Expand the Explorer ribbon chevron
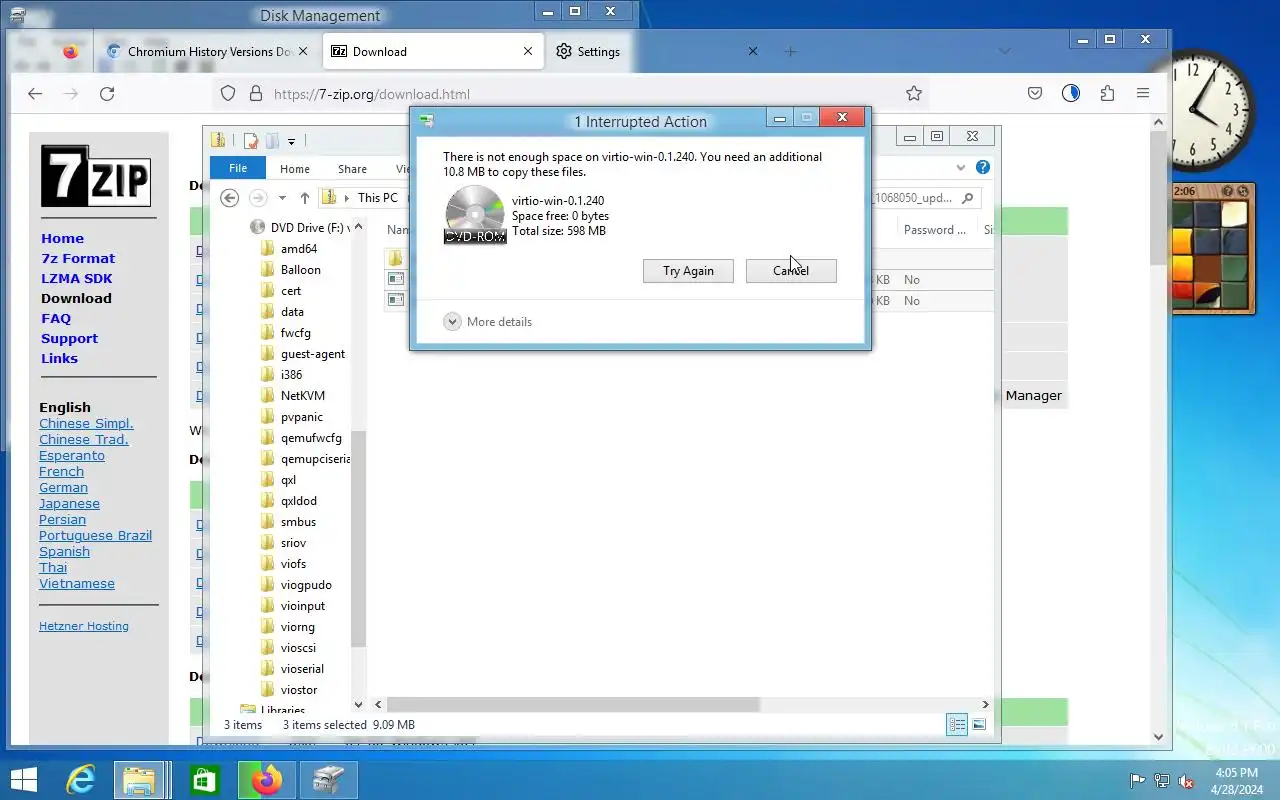1280x800 pixels. [x=961, y=168]
